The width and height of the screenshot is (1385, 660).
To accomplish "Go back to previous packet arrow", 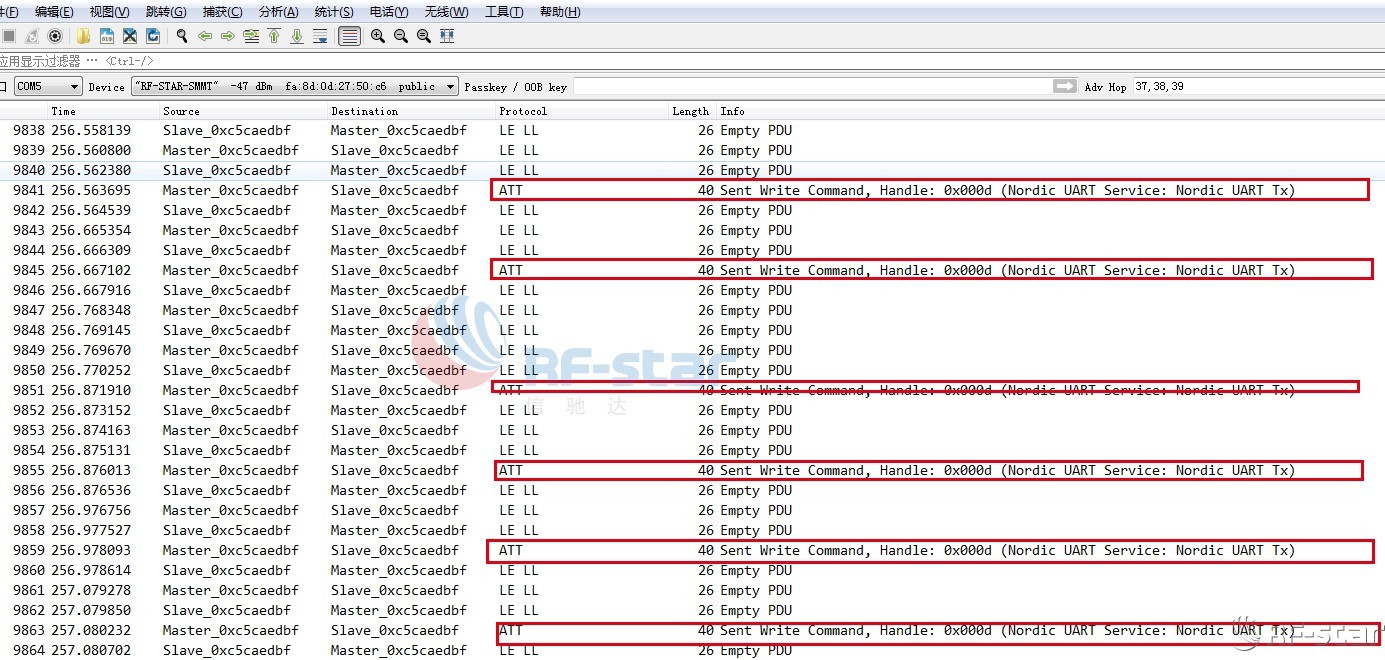I will [205, 36].
